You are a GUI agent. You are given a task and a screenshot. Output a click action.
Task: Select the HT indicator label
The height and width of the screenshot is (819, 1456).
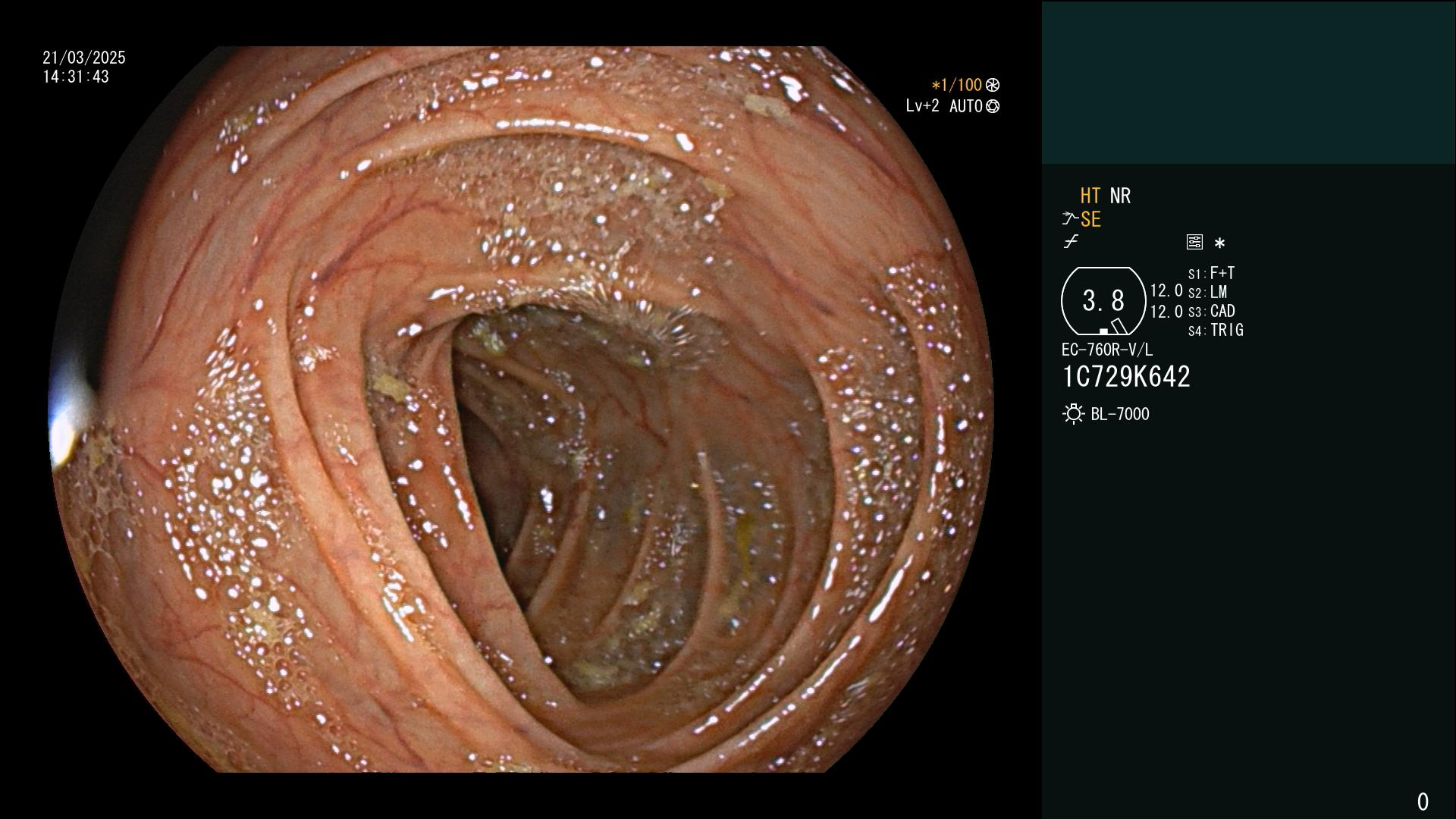(x=1090, y=196)
